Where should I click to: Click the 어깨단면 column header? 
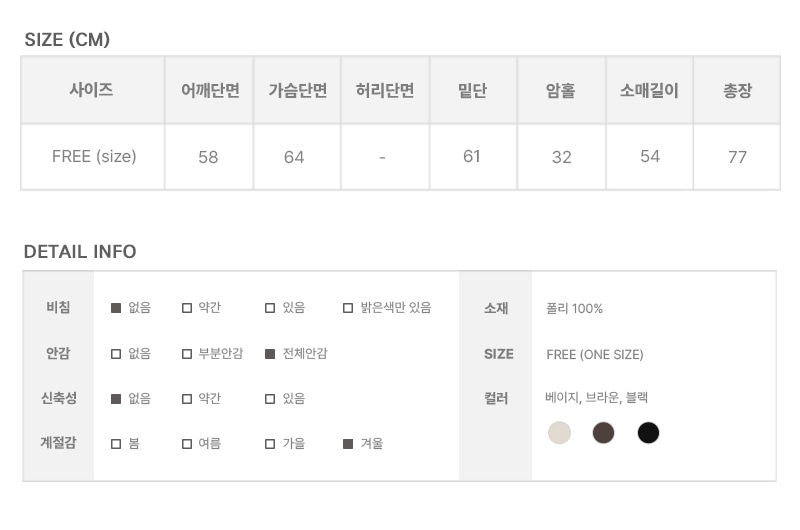(209, 90)
